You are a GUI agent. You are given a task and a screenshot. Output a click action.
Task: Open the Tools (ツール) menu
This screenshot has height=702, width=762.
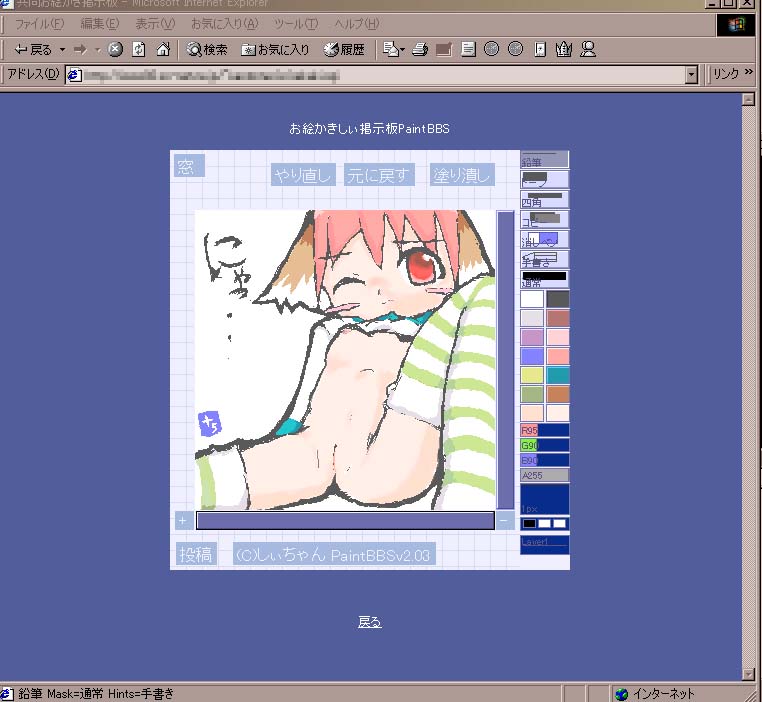point(295,23)
